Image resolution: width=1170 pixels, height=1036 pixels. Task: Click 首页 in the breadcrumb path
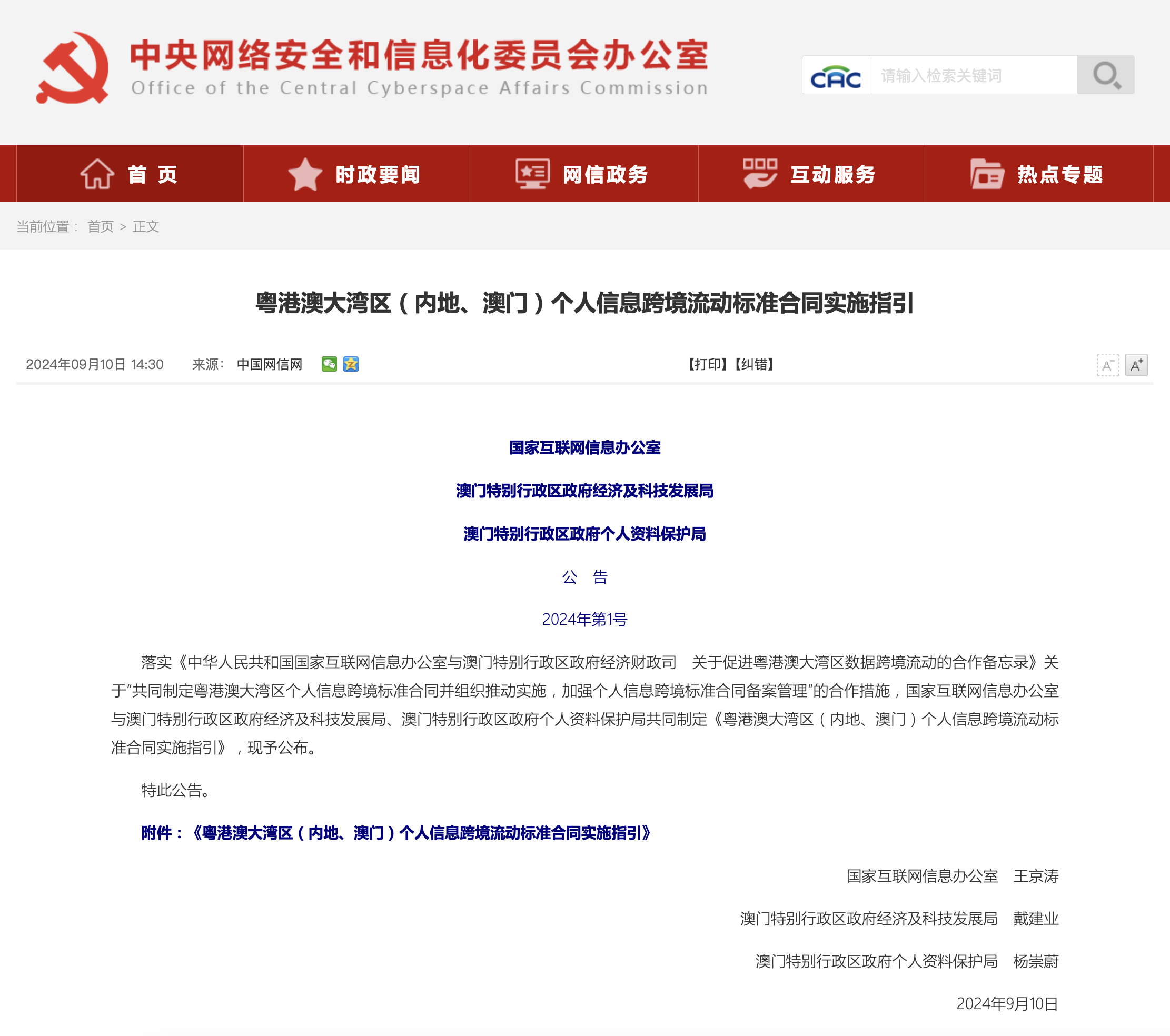[100, 227]
